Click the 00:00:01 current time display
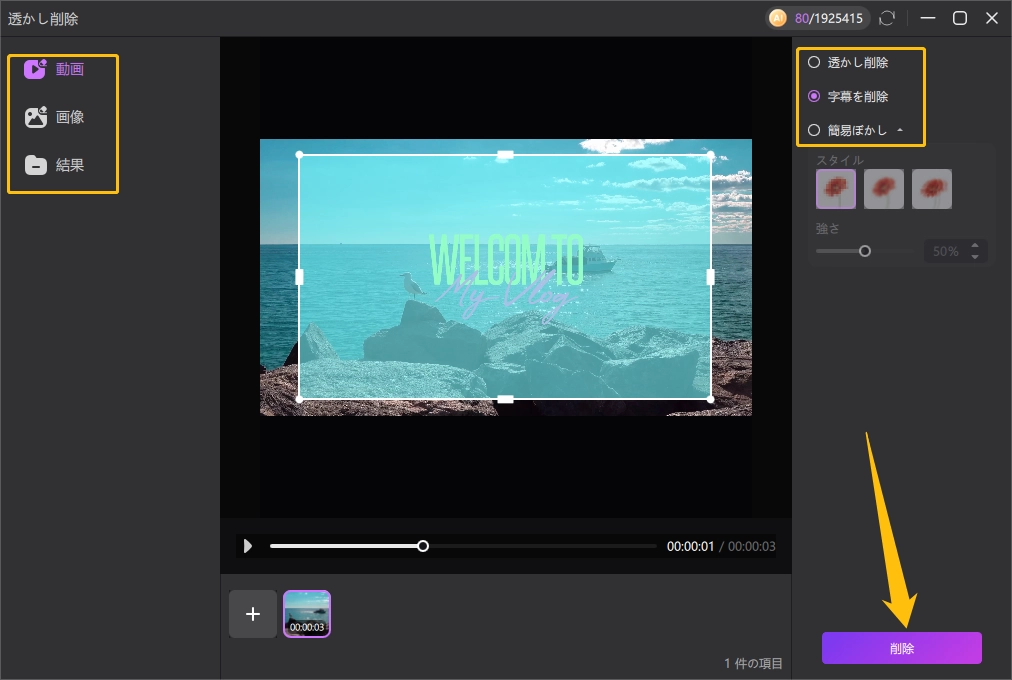This screenshot has width=1012, height=680. click(691, 546)
